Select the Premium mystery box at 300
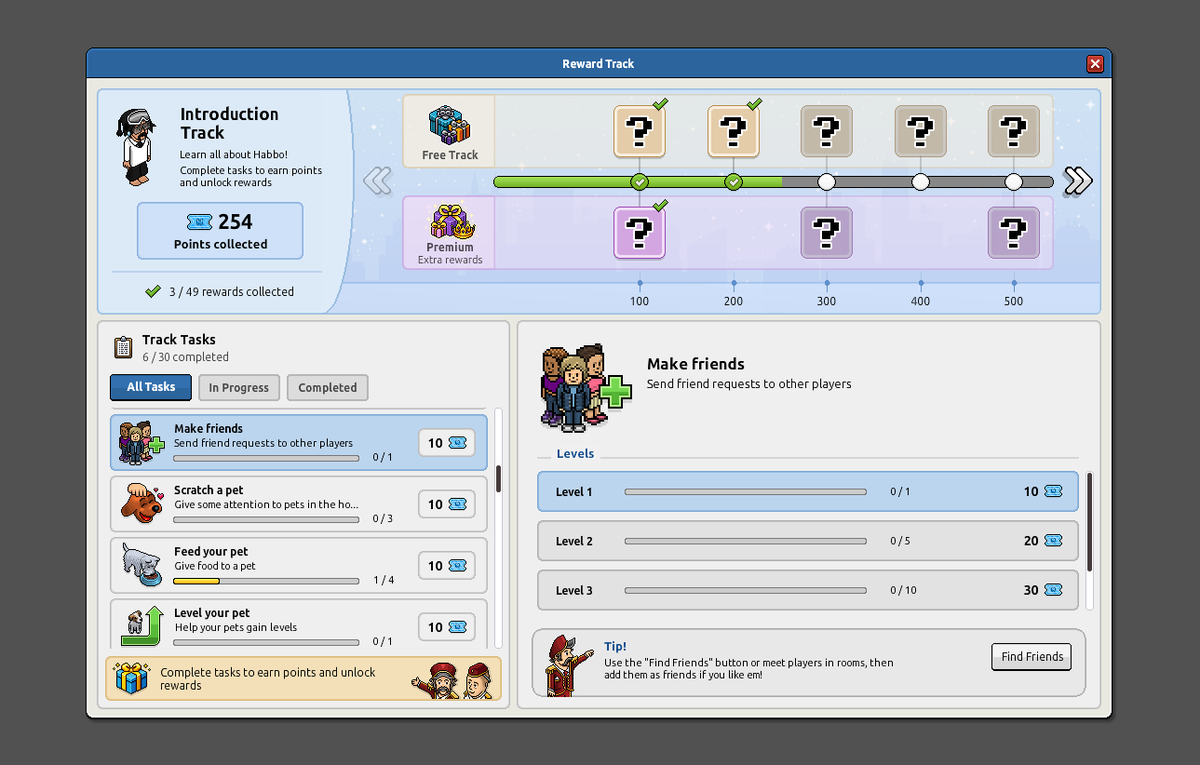This screenshot has width=1200, height=765. 826,233
